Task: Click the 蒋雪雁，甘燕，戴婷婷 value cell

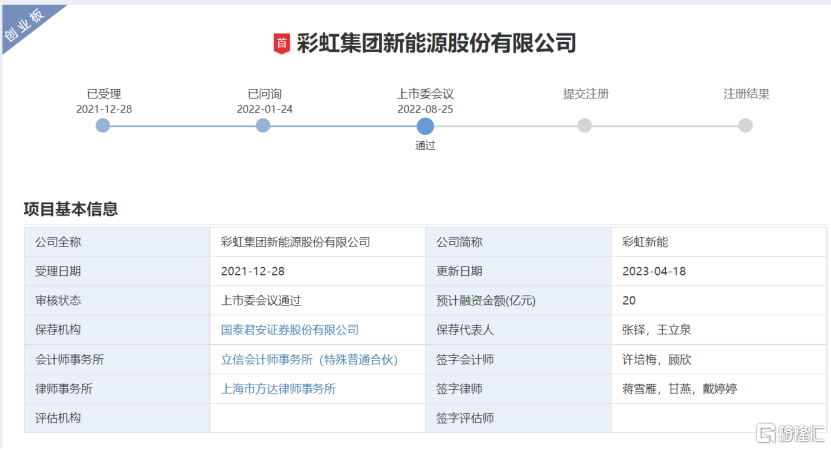Action: (719, 389)
